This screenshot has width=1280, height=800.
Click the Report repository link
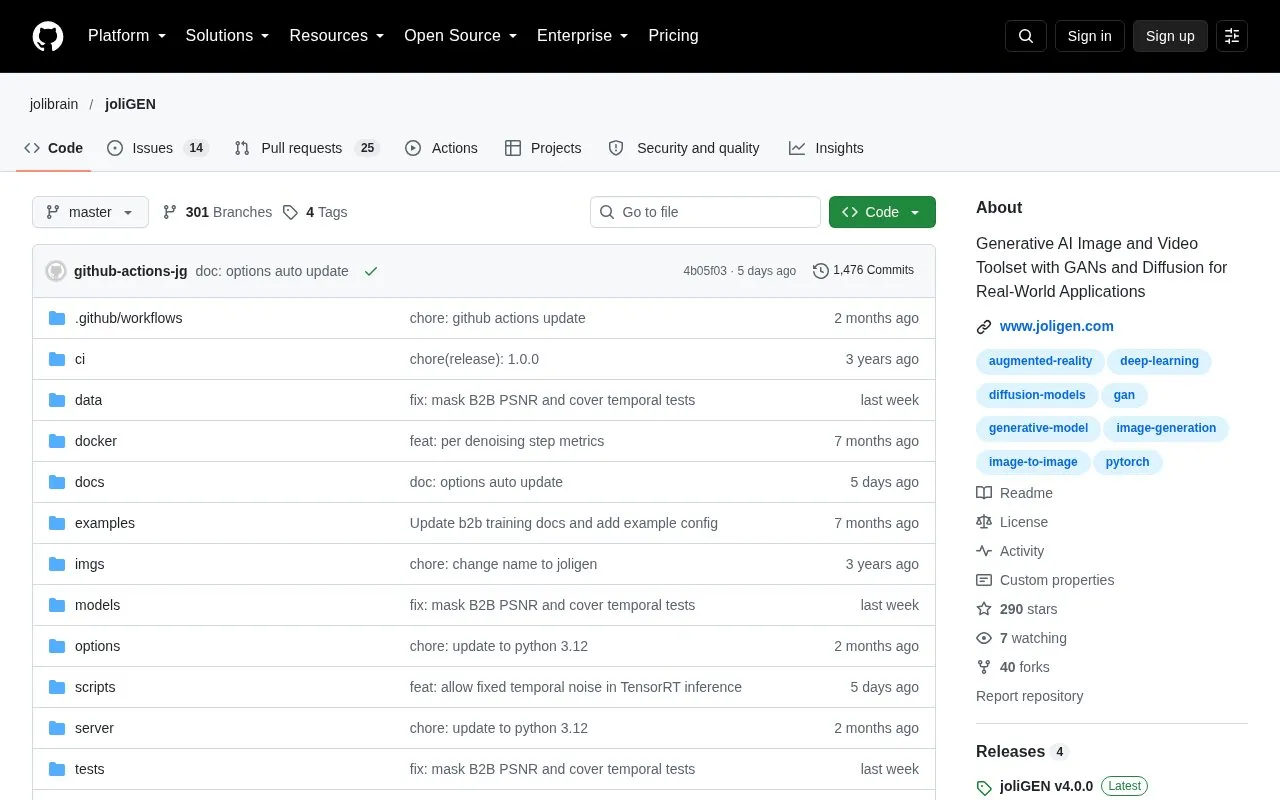[1029, 696]
